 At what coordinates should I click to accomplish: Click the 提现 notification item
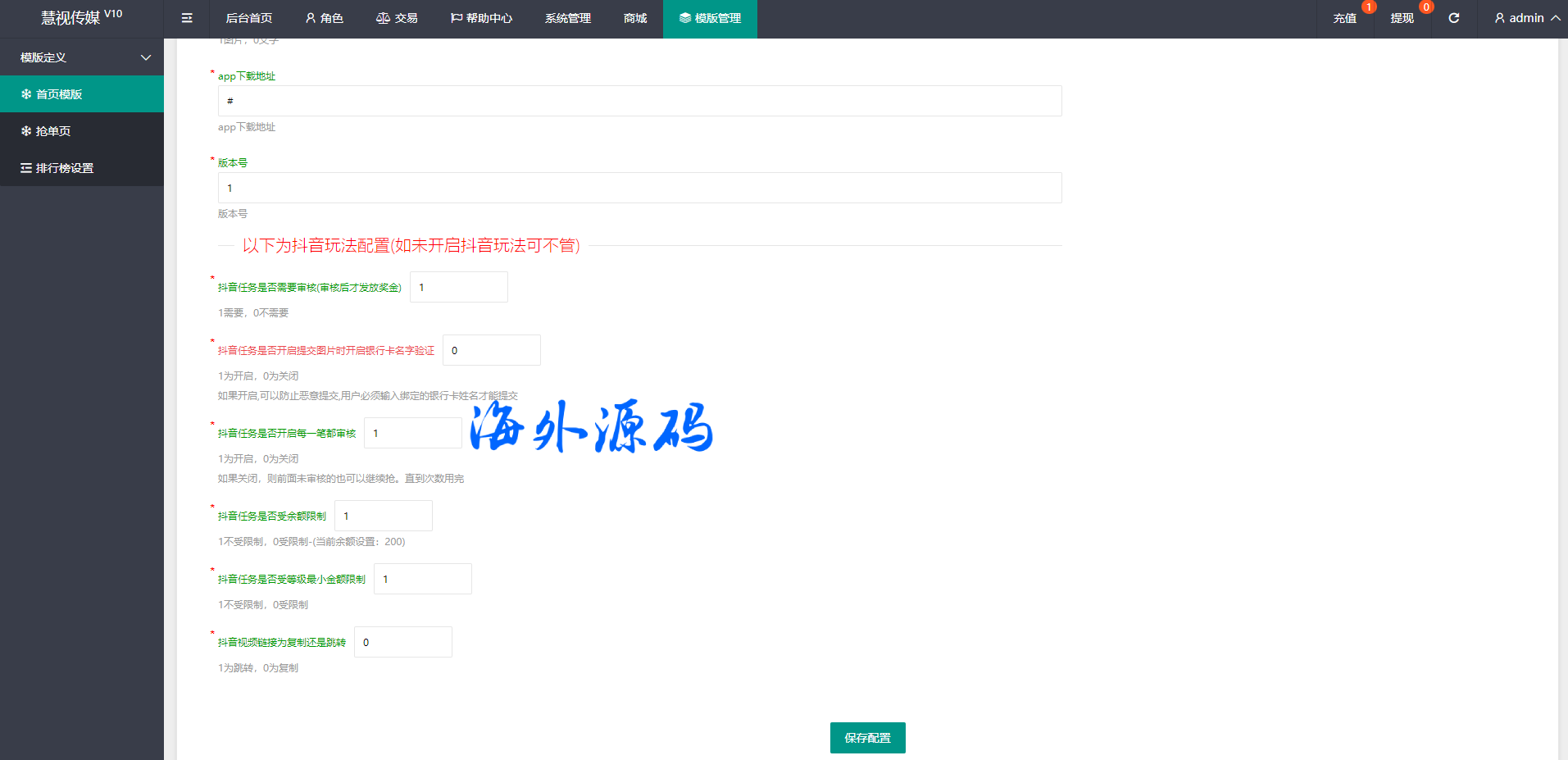1402,18
